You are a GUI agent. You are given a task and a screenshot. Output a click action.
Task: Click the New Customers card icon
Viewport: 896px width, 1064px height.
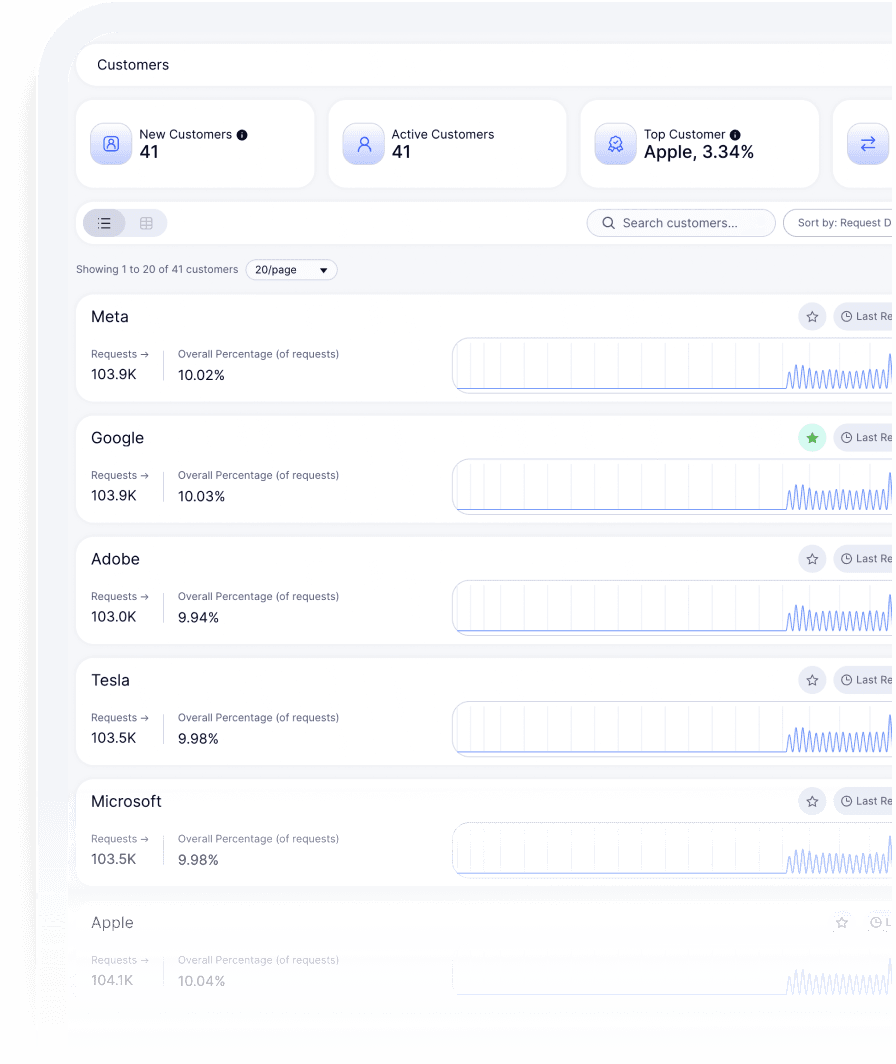[x=111, y=144]
